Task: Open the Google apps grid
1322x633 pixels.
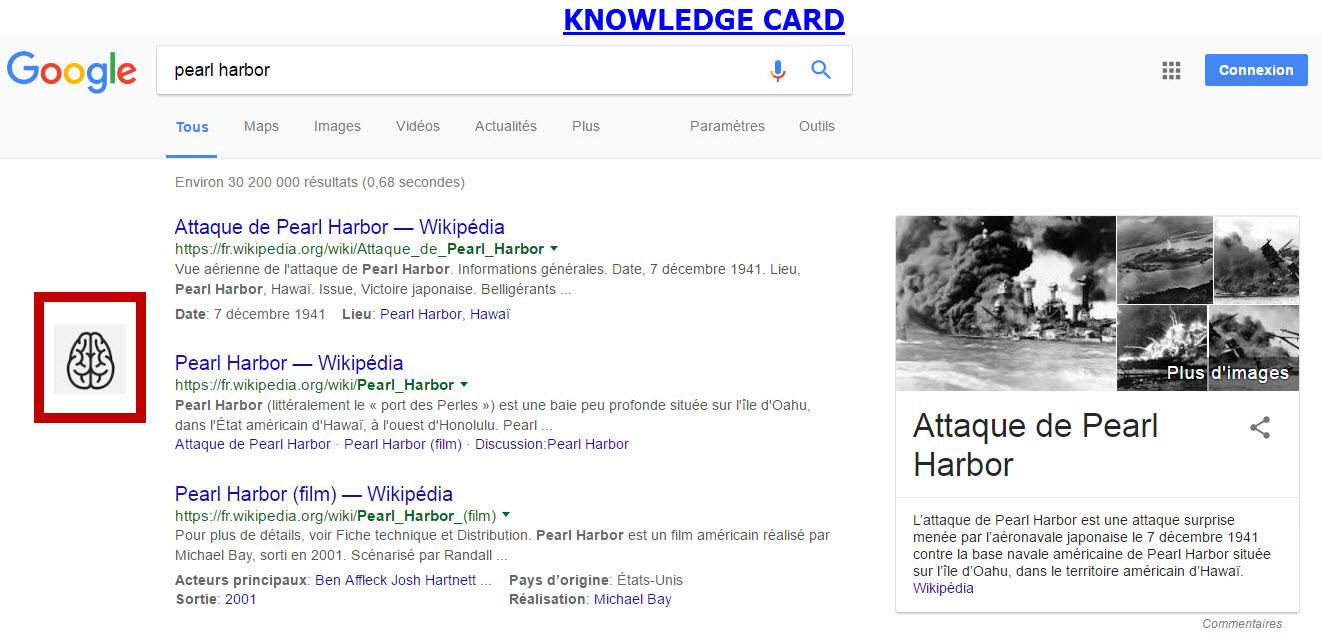Action: 1171,70
